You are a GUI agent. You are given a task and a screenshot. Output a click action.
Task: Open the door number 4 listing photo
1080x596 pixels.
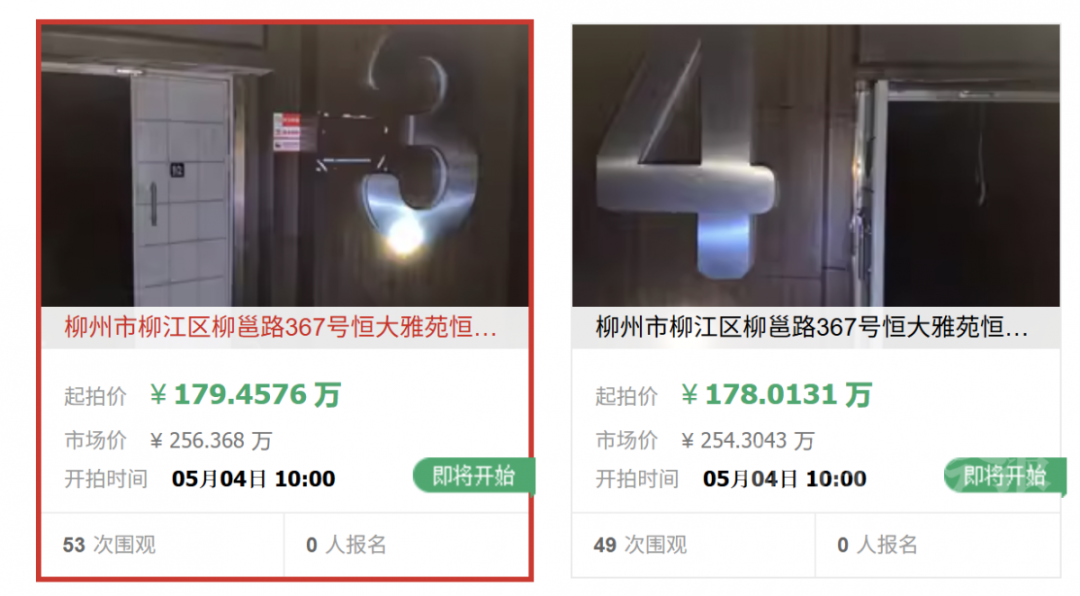pos(816,165)
